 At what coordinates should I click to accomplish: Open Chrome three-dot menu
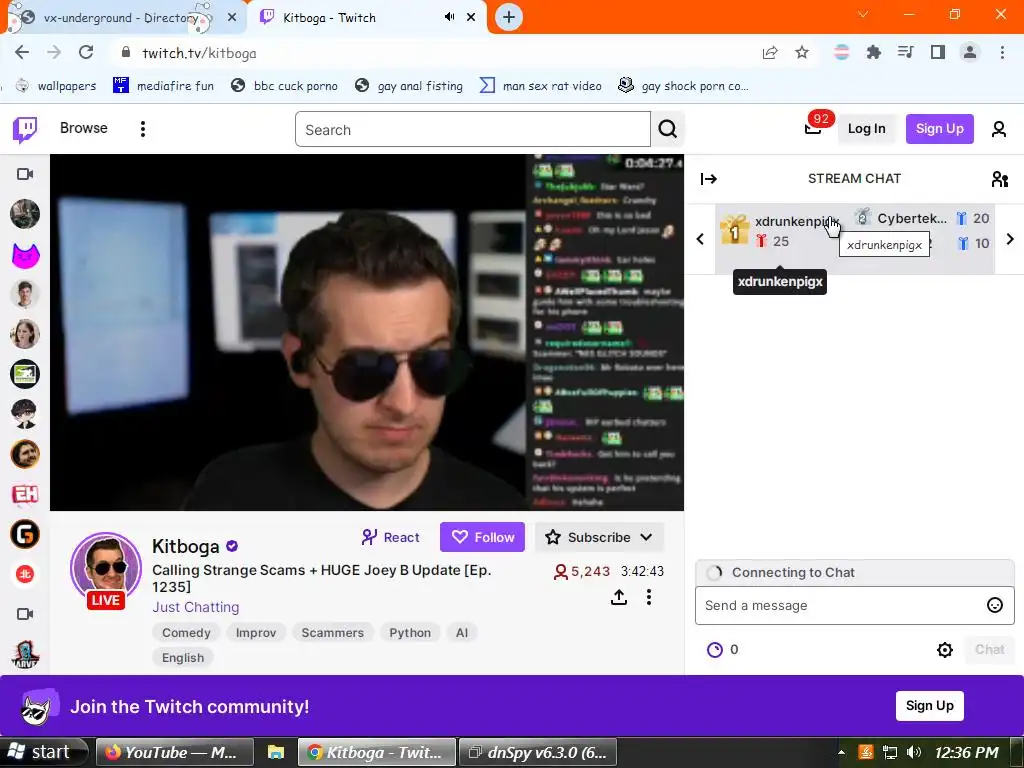[1002, 52]
